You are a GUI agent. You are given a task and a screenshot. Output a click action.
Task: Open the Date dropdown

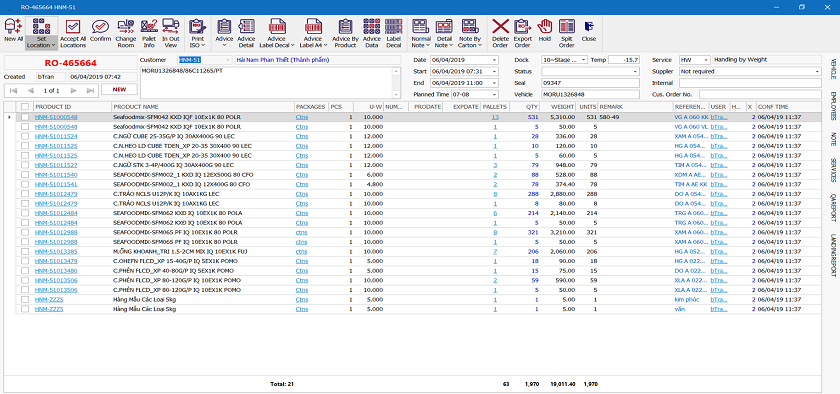click(494, 60)
